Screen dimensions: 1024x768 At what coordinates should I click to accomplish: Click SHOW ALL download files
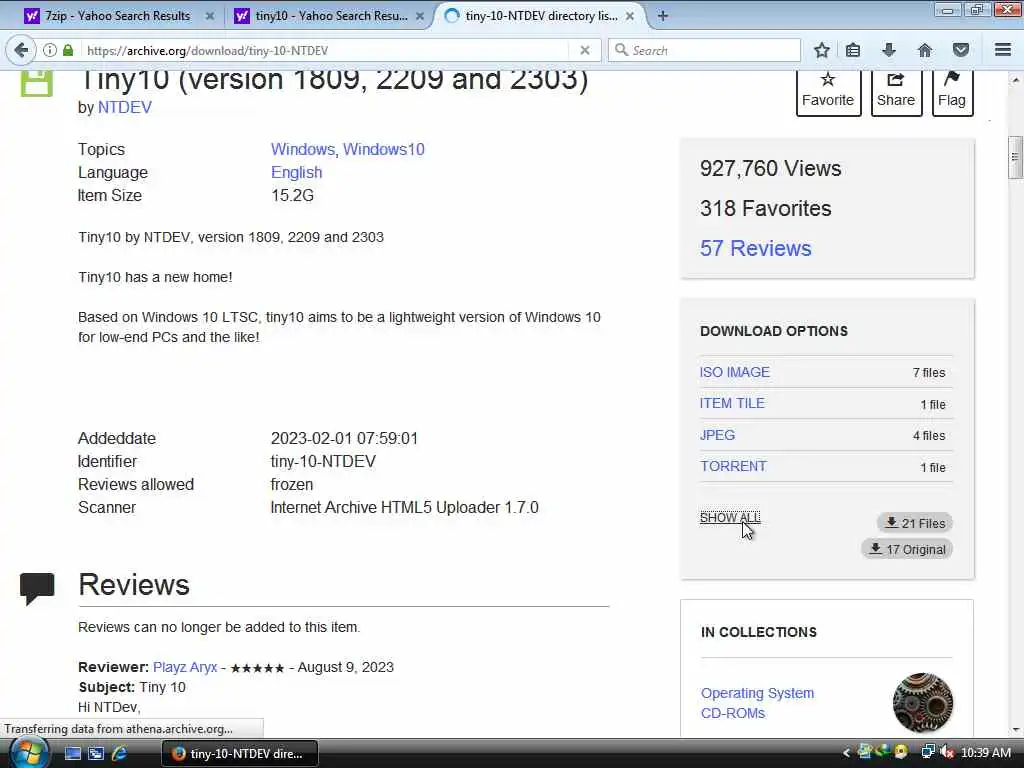729,518
